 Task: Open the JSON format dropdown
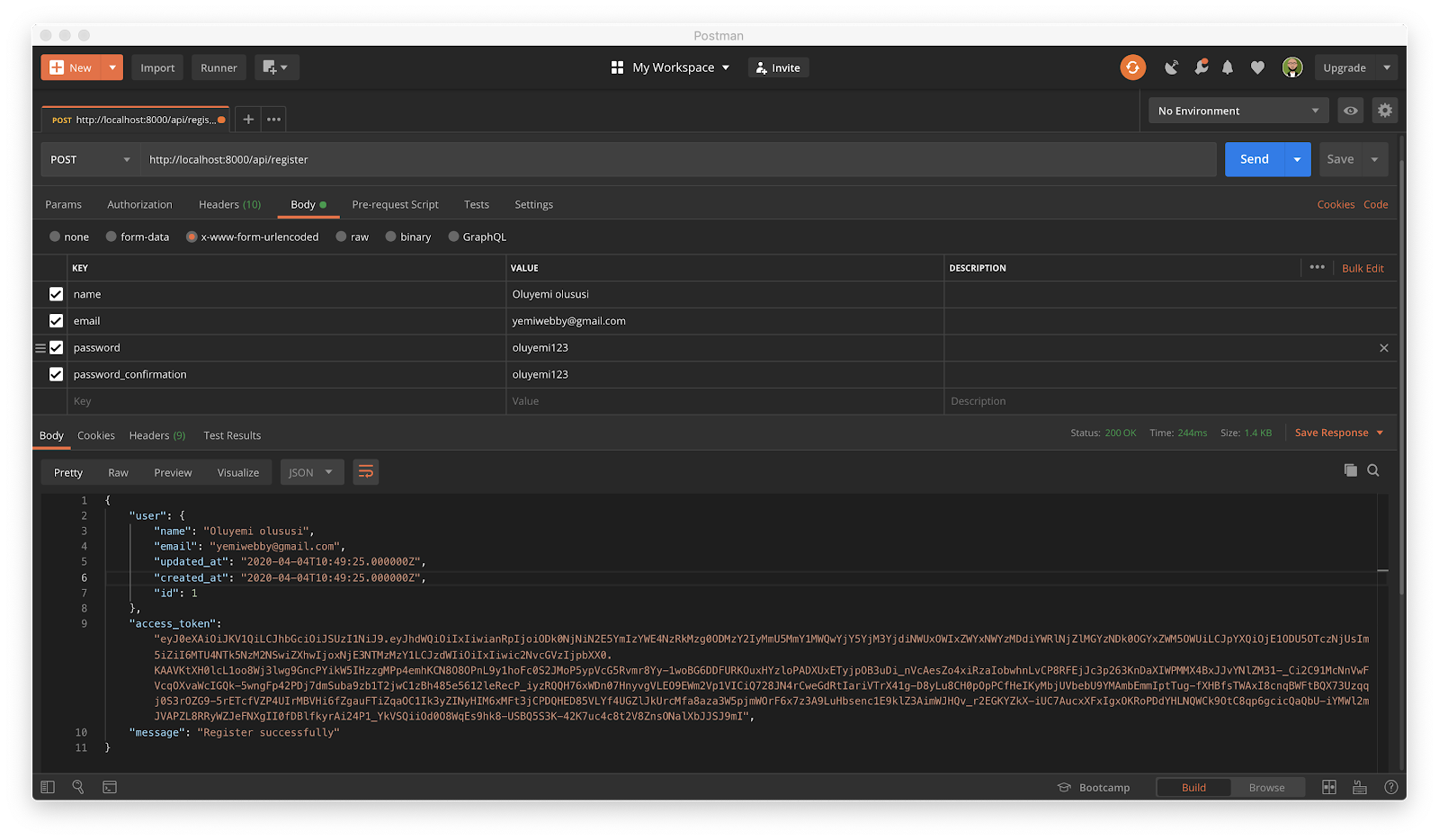tap(312, 472)
